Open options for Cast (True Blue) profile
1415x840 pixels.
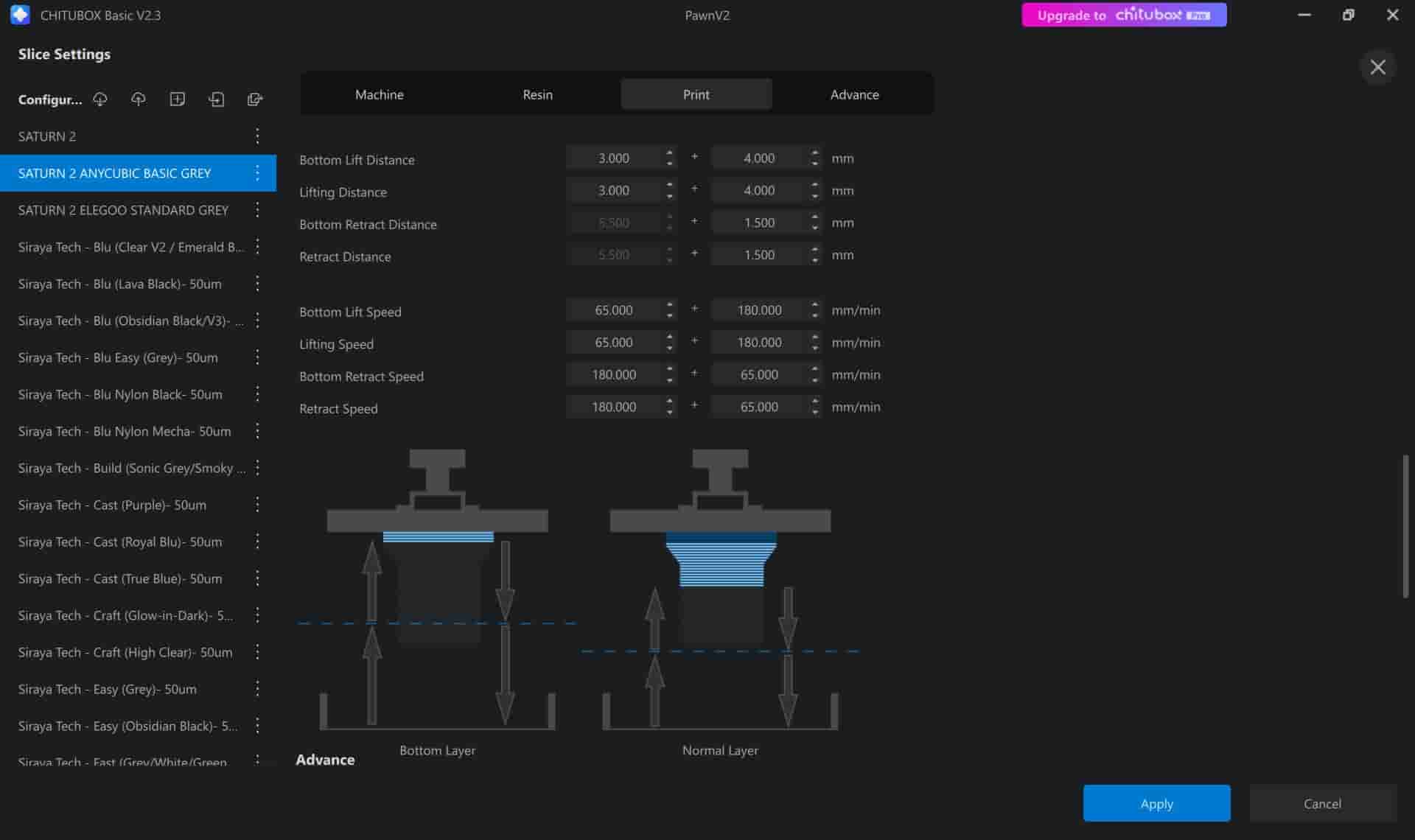point(257,578)
